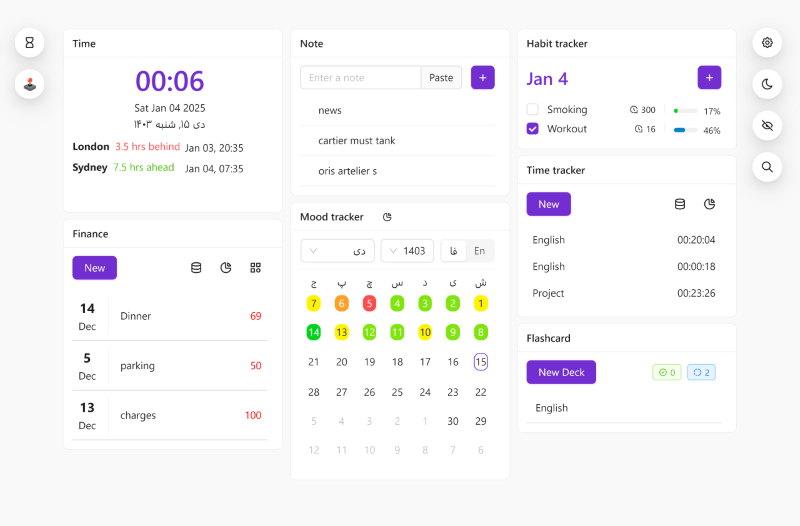The height and width of the screenshot is (526, 800).
Task: Show the Finance pie chart
Action: tap(226, 268)
